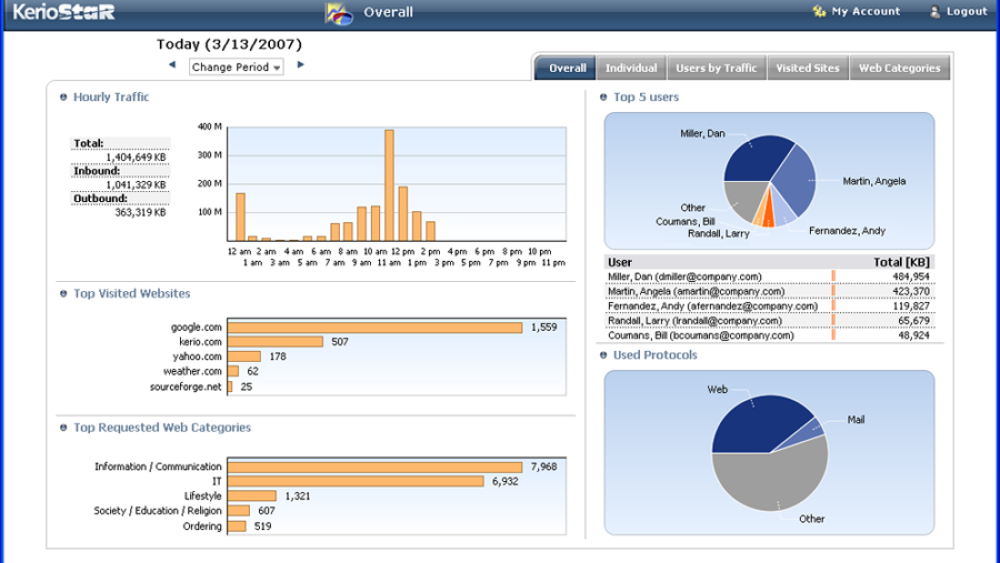The width and height of the screenshot is (1000, 563).
Task: Collapse the Hourly Traffic section
Action: (x=64, y=97)
